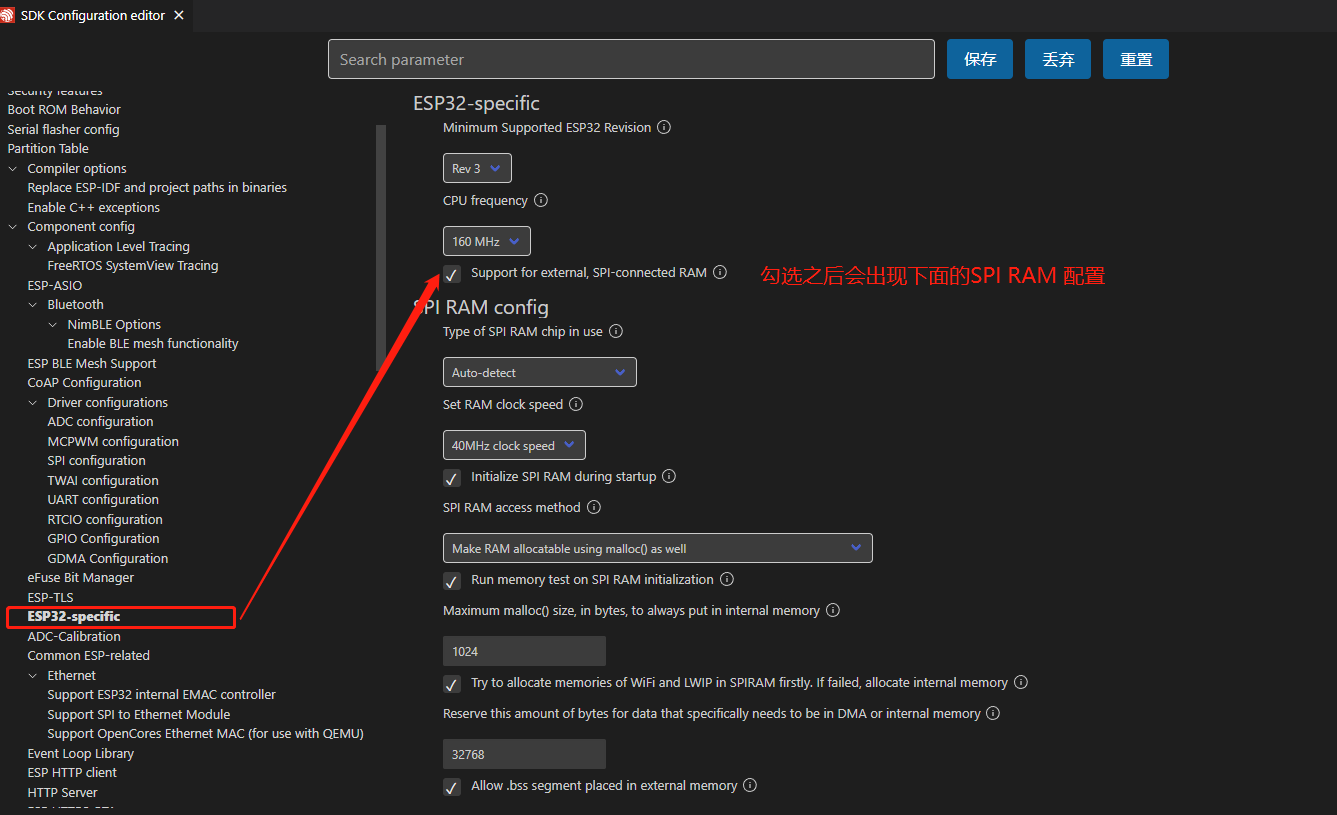Toggle Run memory test on SPI RAM initialization
1337x815 pixels.
coord(452,581)
